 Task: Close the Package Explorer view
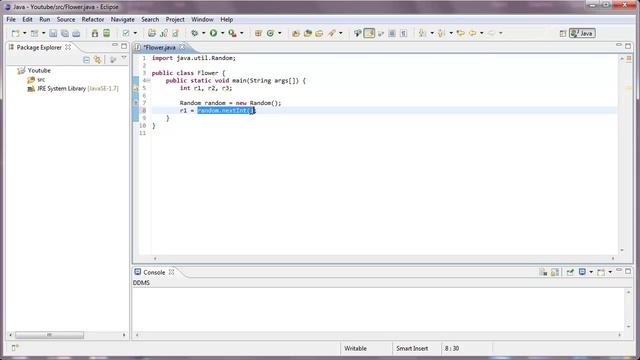68,47
